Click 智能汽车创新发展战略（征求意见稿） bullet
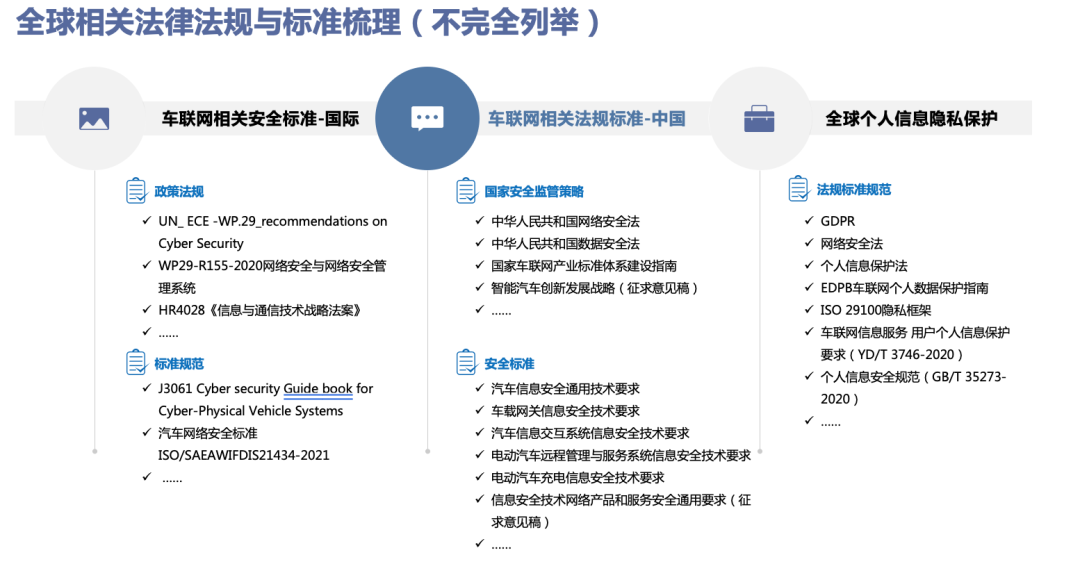 click(595, 288)
